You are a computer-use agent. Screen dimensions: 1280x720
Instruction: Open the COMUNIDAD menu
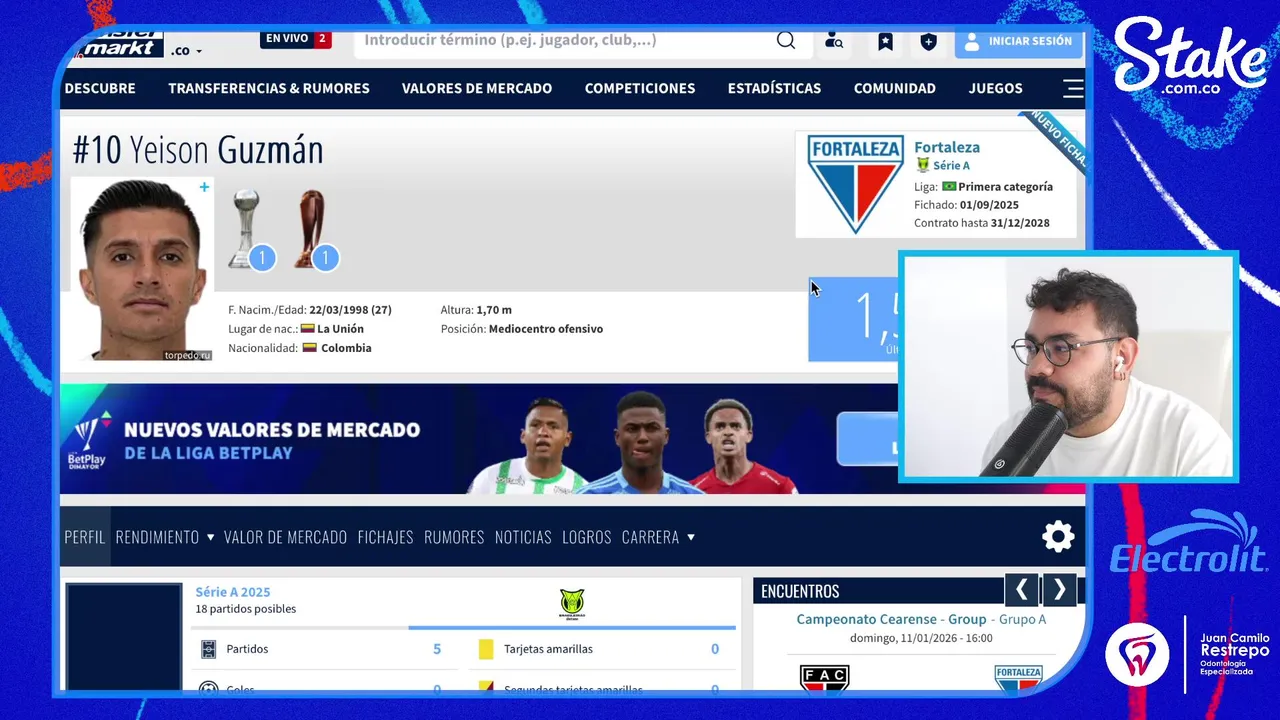coord(895,88)
